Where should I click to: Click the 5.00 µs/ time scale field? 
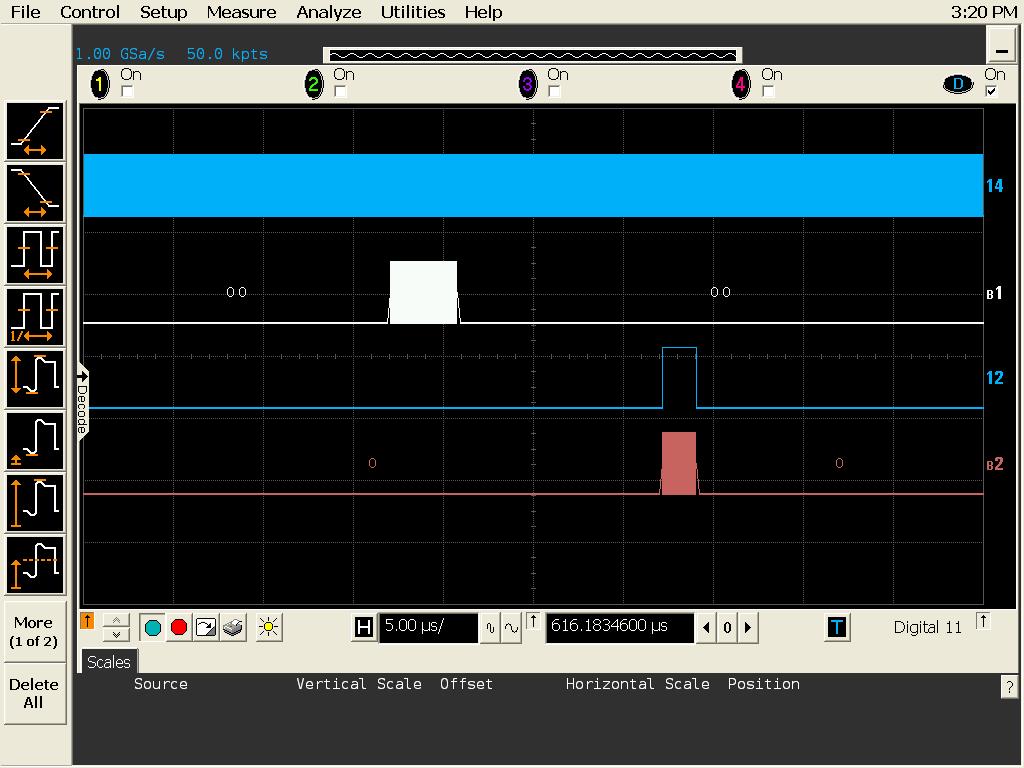point(428,628)
